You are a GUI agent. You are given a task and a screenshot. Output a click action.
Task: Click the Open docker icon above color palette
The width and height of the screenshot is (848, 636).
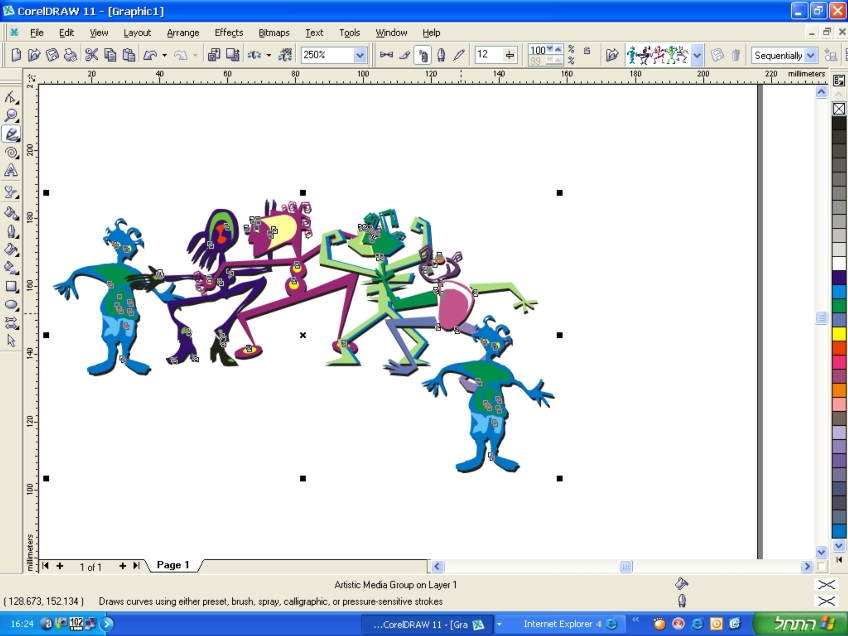839,81
